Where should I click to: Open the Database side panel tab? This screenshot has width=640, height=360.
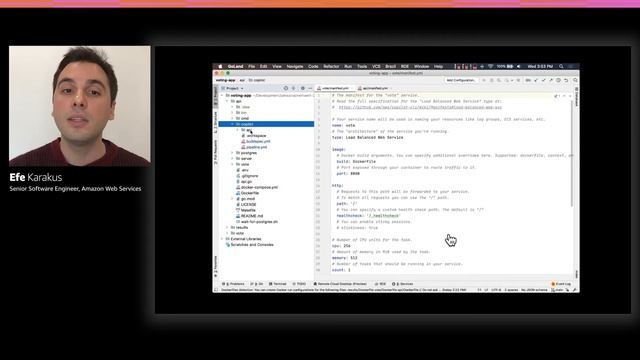coord(576,97)
